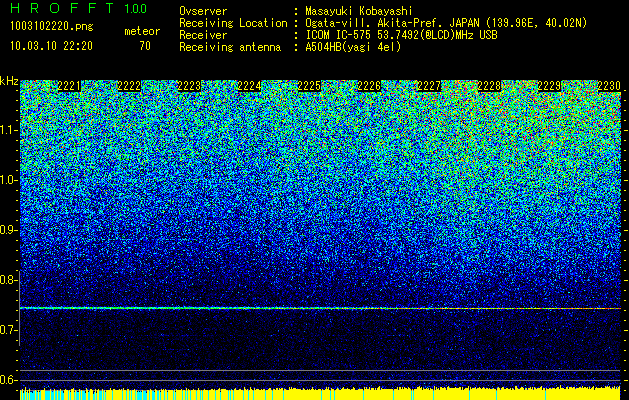This screenshot has height=400, width=629.
Task: Click the time marker 2221
Action: tap(69, 86)
